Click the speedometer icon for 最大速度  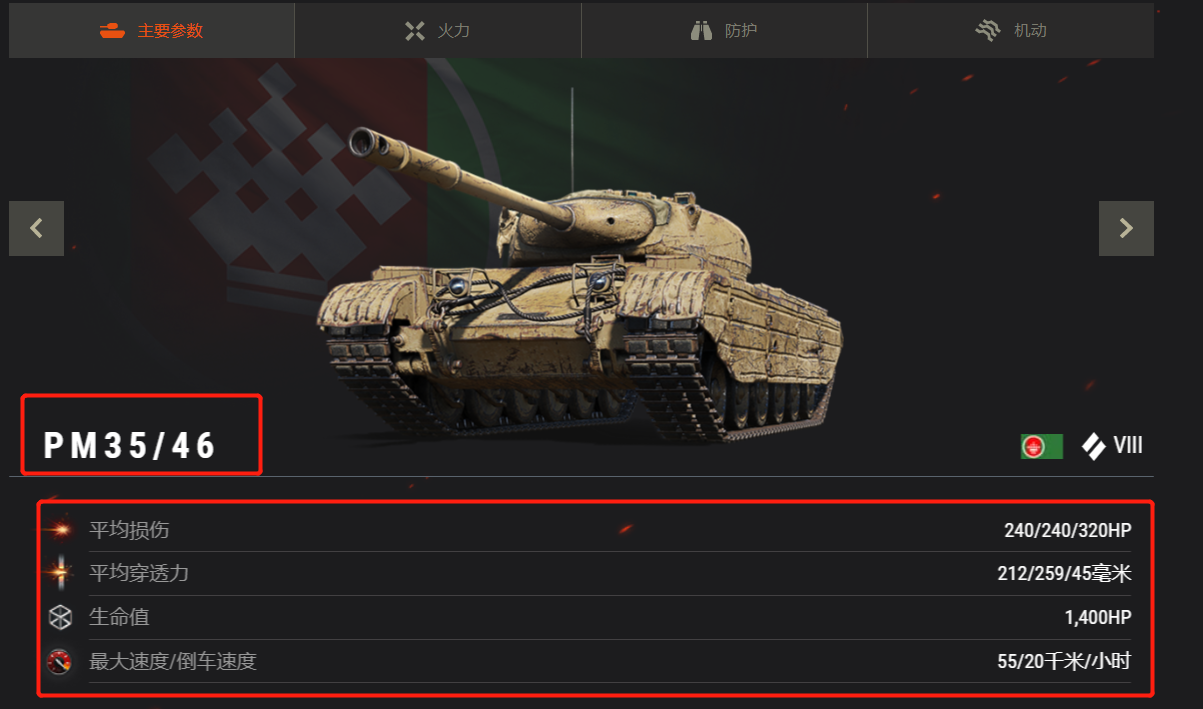[61, 661]
